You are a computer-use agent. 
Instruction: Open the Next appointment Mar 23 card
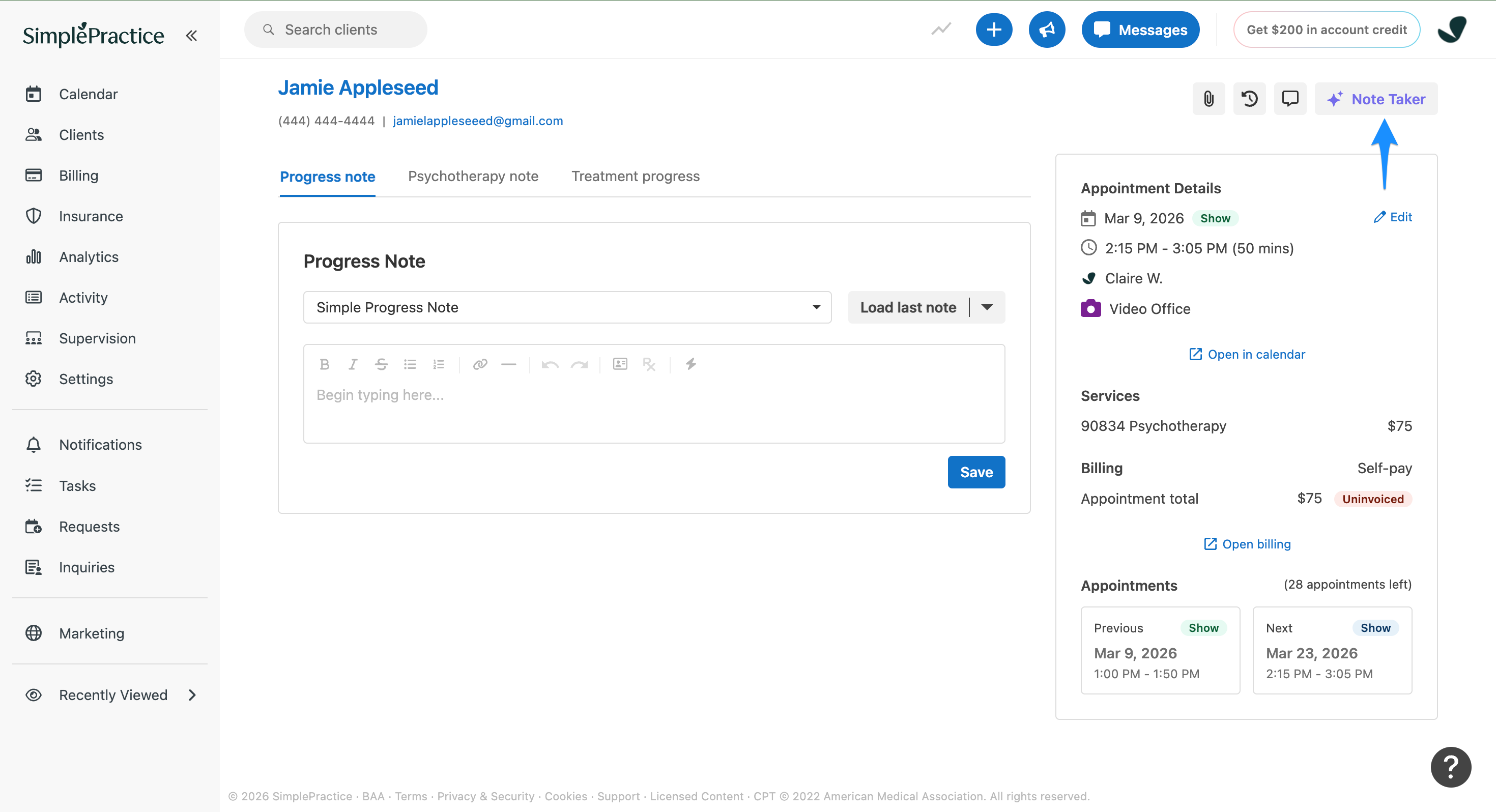click(x=1332, y=650)
